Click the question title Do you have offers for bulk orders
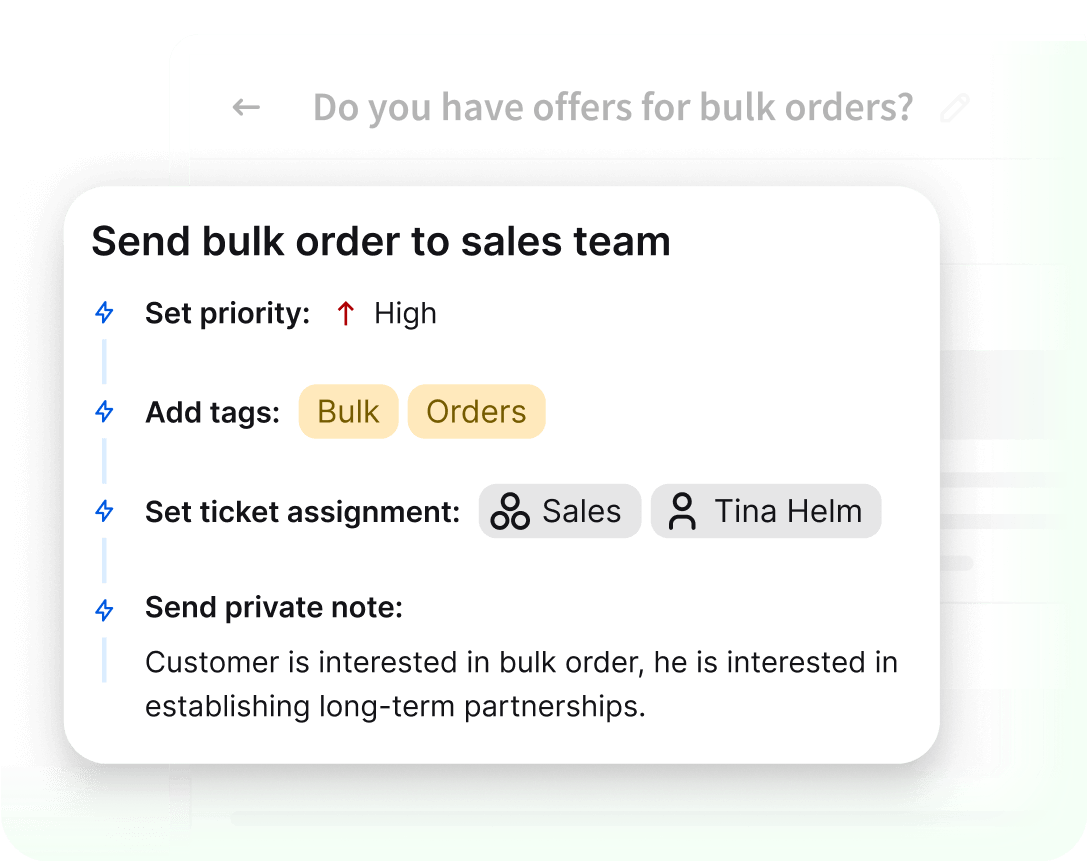Screen dimensions: 1087x861 (x=614, y=107)
